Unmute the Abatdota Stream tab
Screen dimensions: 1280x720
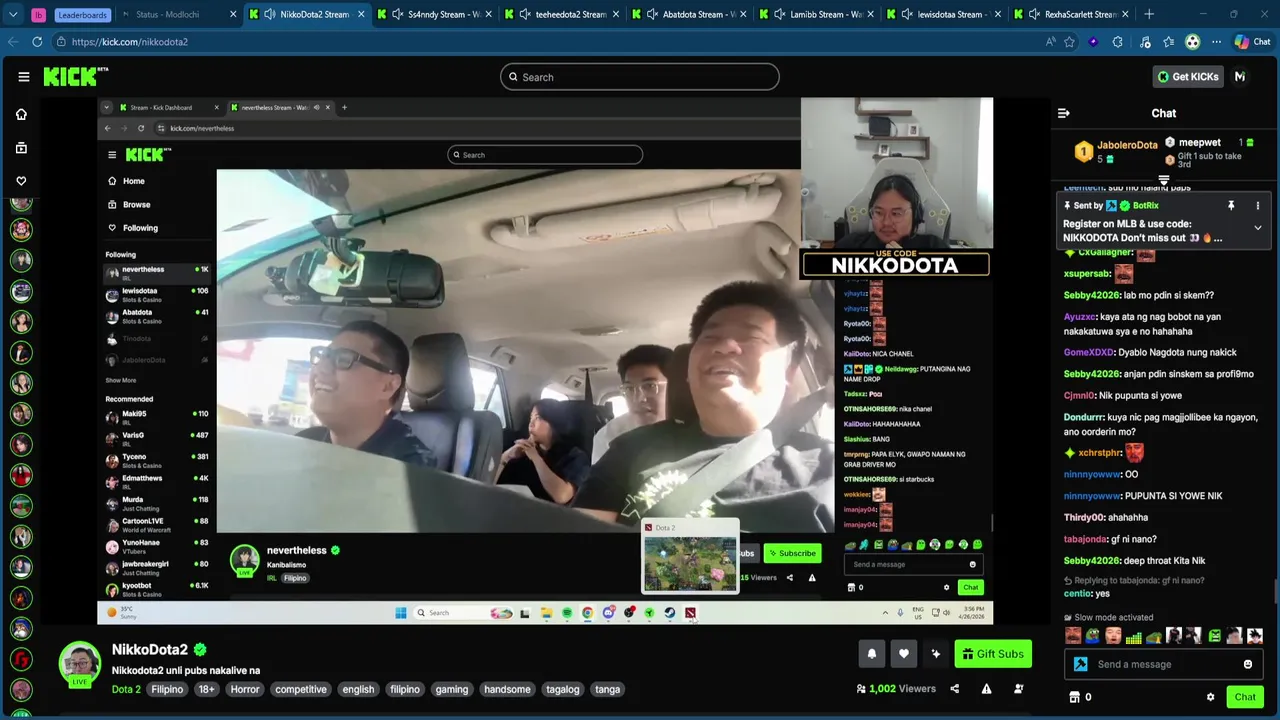click(652, 14)
